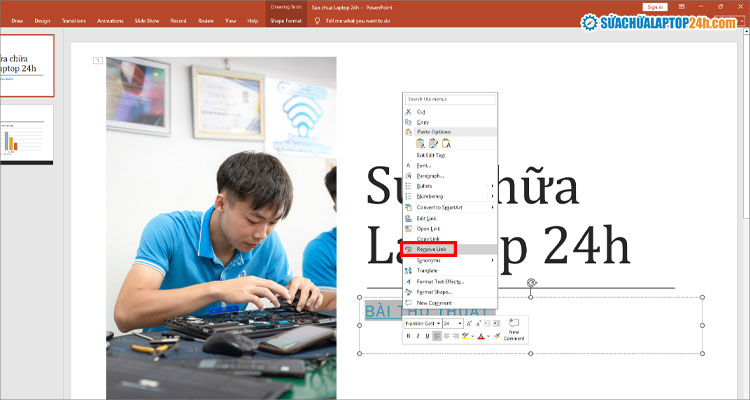Click the lightbulb Tell Me icon
This screenshot has width=750, height=400.
tap(317, 21)
